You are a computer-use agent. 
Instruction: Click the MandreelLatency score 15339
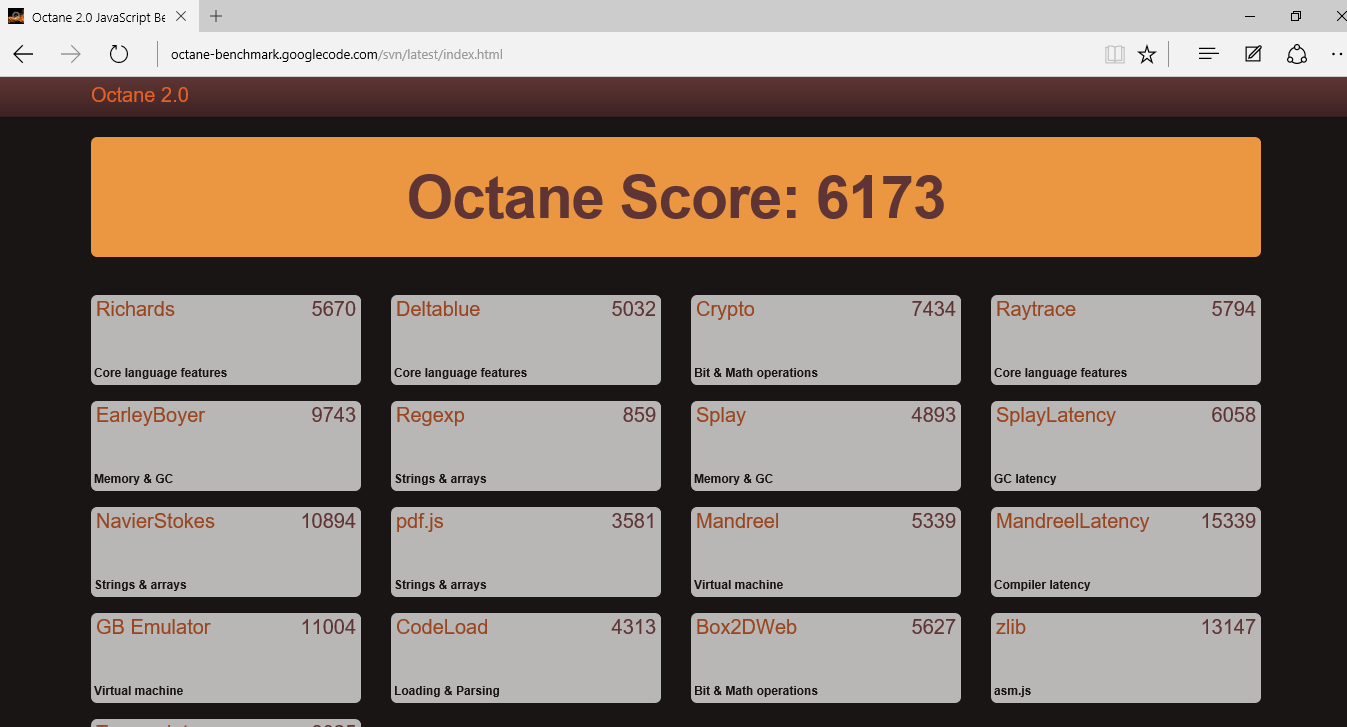pyautogui.click(x=1228, y=521)
